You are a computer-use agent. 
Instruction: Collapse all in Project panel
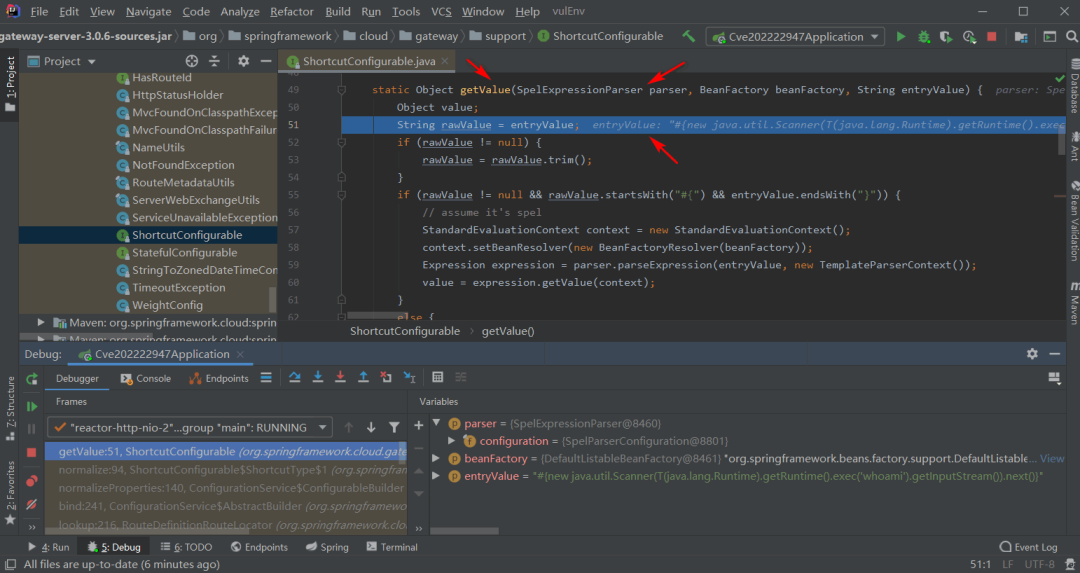click(214, 61)
